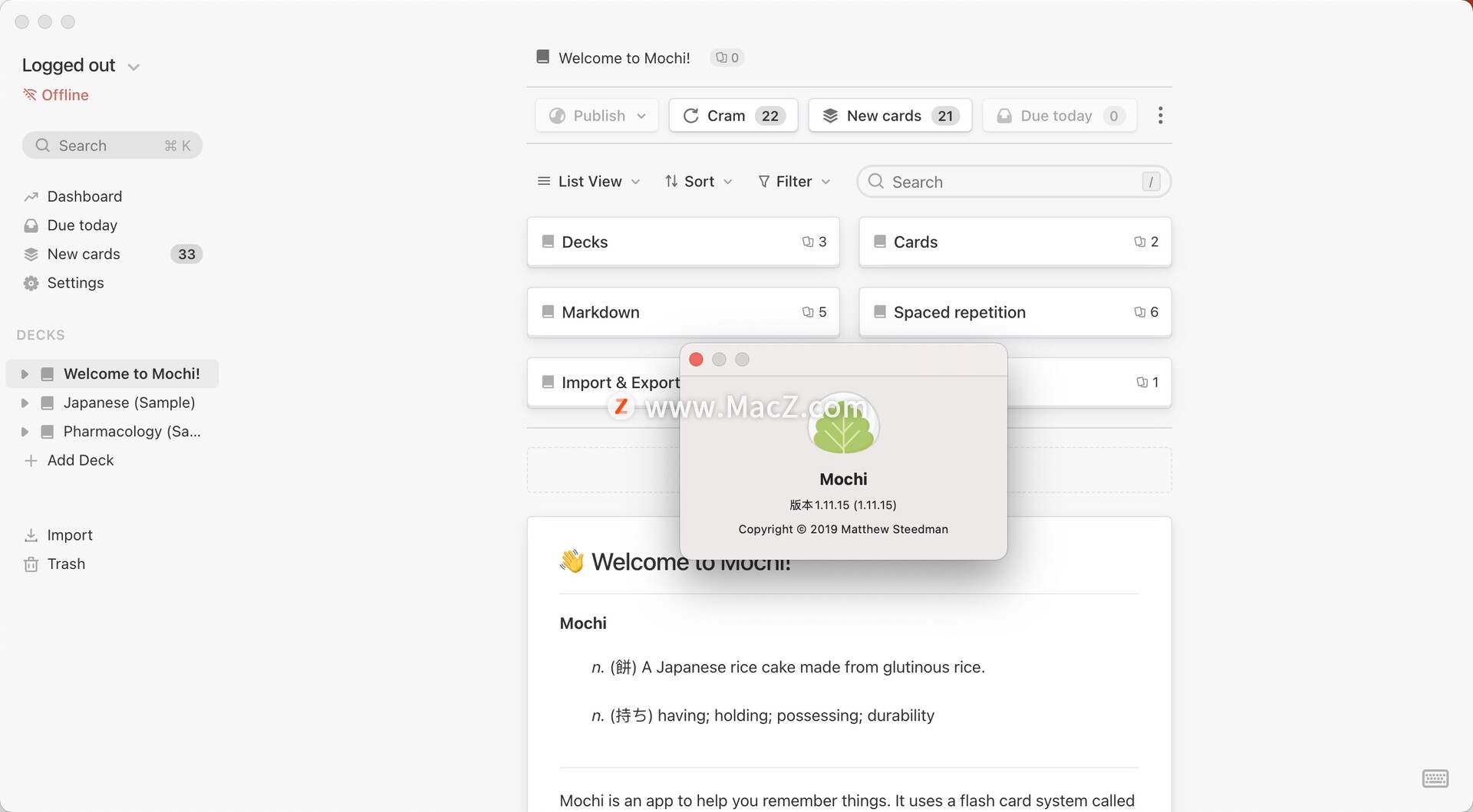The height and width of the screenshot is (812, 1473).
Task: Click the version 1.11.15 text in About
Action: tap(843, 505)
